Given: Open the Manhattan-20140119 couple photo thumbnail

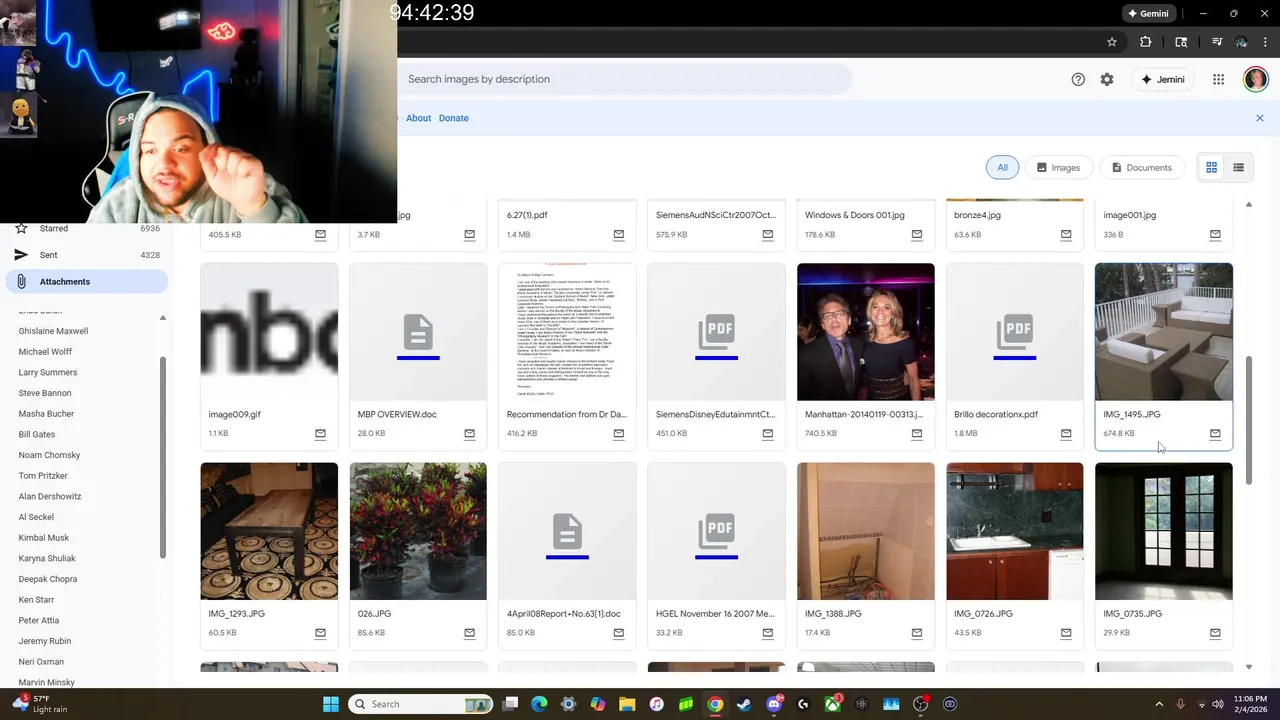Looking at the screenshot, I should 866,332.
